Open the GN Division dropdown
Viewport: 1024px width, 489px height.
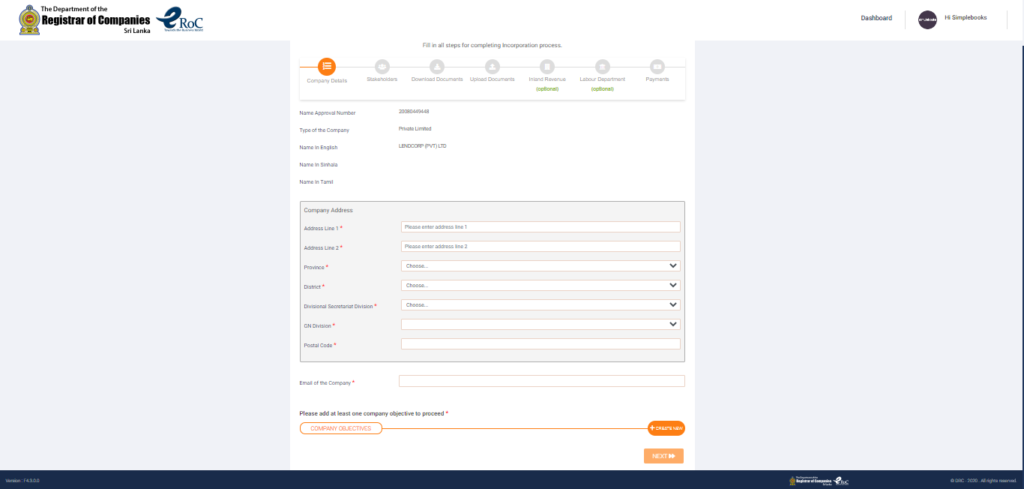pyautogui.click(x=541, y=324)
